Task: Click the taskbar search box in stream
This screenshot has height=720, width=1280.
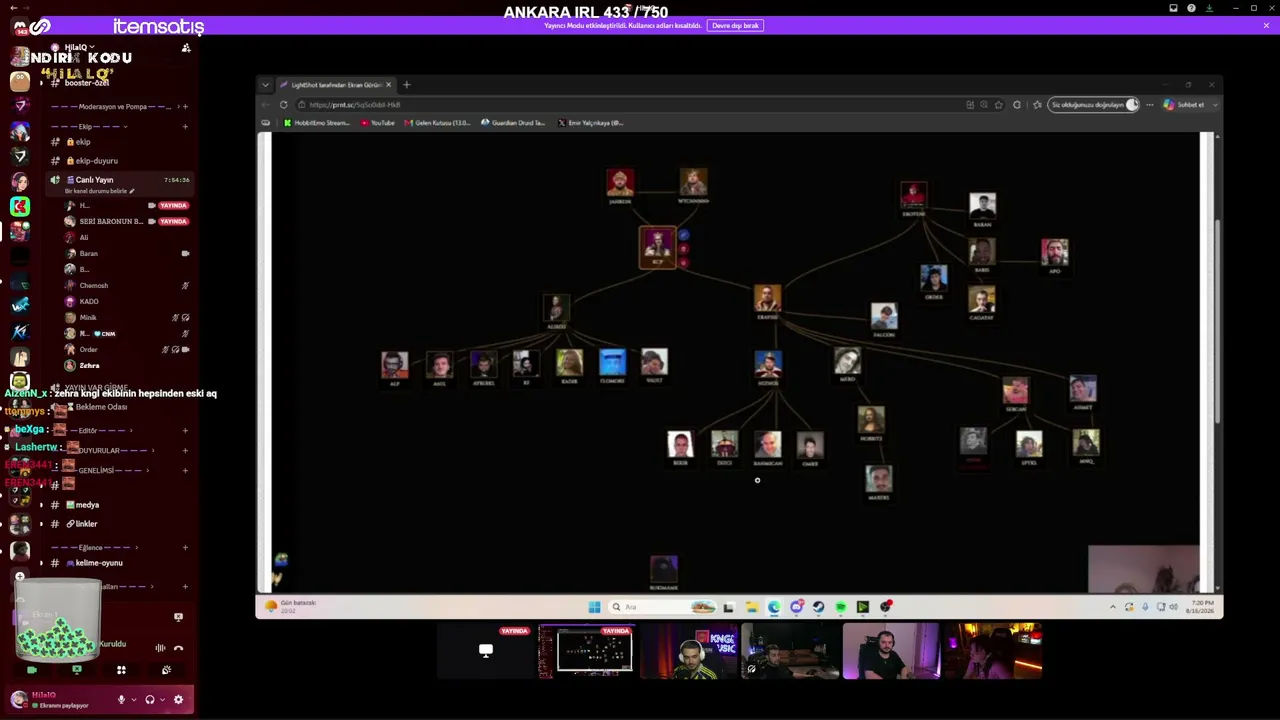Action: 662,607
